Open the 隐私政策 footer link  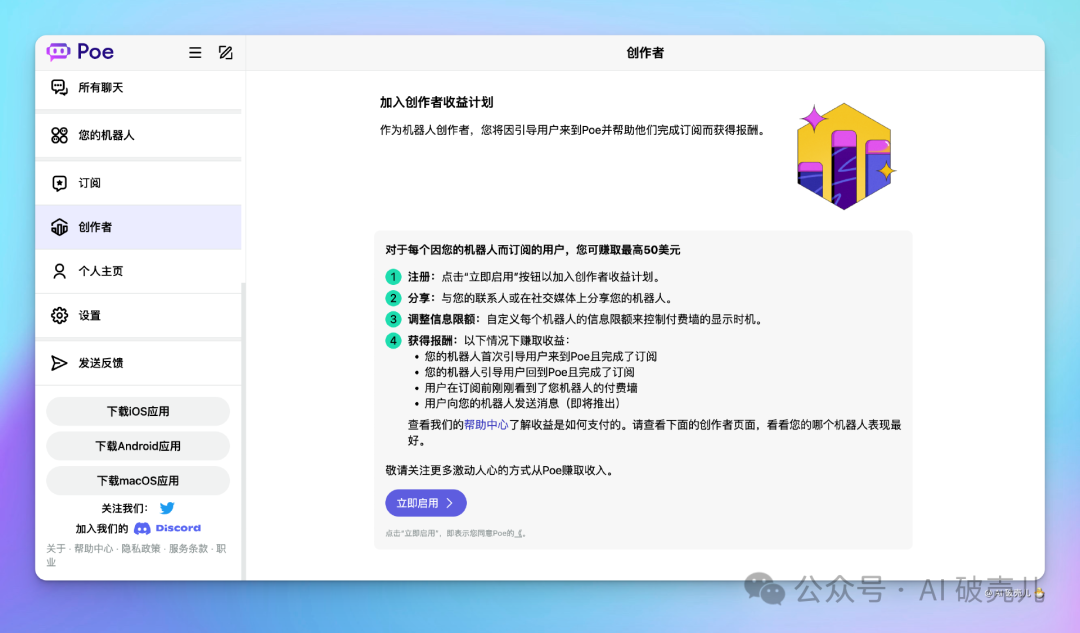click(141, 549)
